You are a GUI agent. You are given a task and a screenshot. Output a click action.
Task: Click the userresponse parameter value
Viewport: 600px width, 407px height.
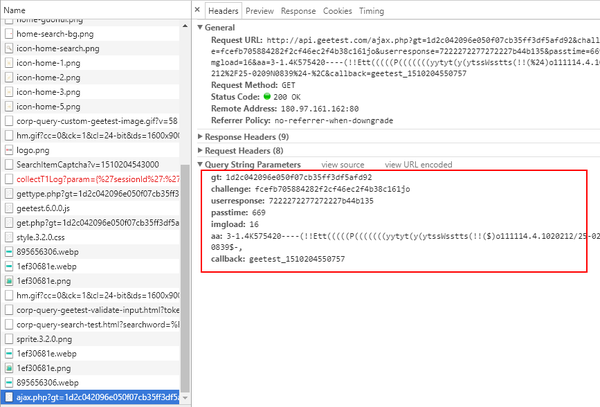tap(321, 201)
